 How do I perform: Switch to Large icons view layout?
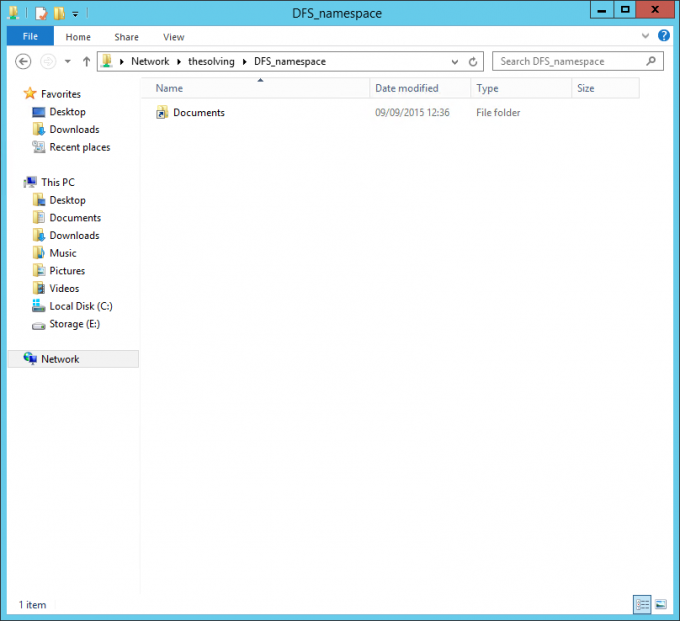point(660,605)
